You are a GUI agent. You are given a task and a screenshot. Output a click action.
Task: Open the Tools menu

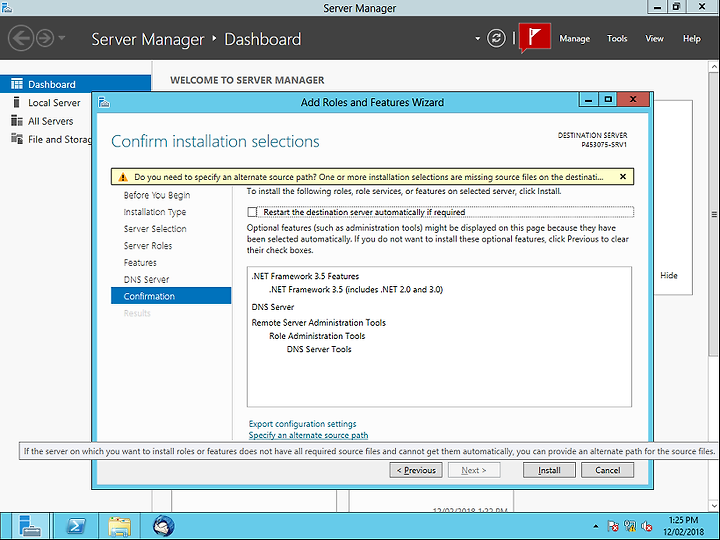[617, 39]
